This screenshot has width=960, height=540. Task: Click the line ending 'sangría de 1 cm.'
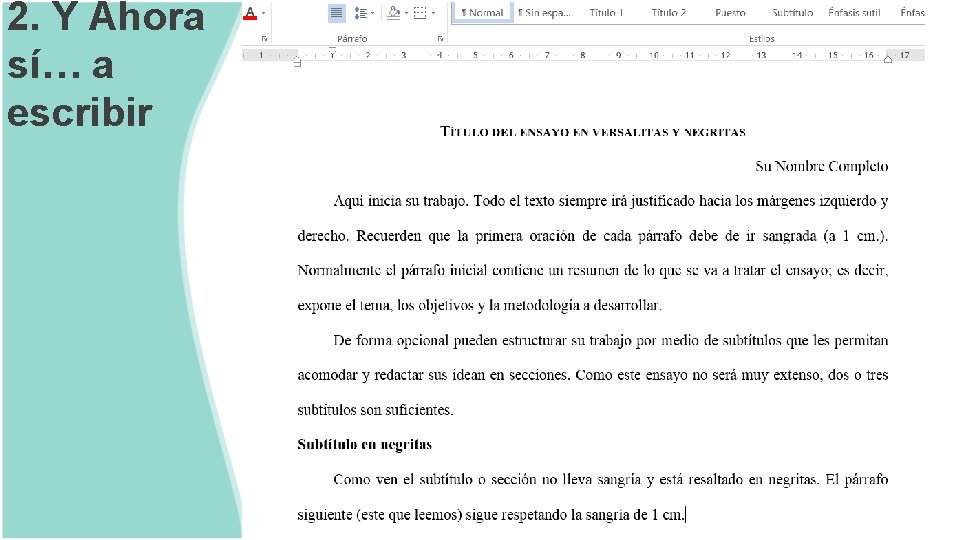(x=491, y=515)
